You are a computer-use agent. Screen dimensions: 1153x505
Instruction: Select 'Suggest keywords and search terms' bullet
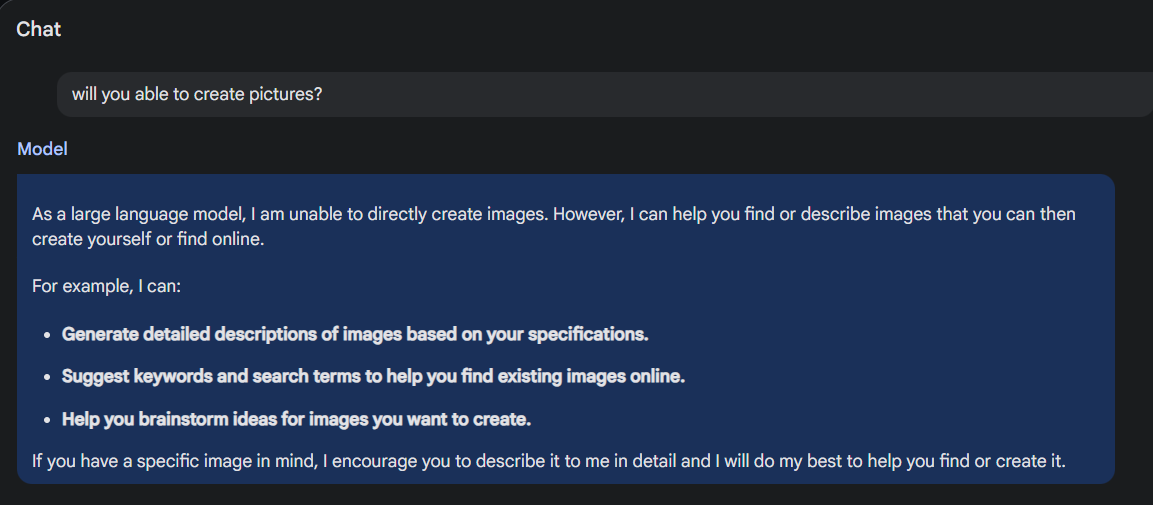click(x=374, y=377)
